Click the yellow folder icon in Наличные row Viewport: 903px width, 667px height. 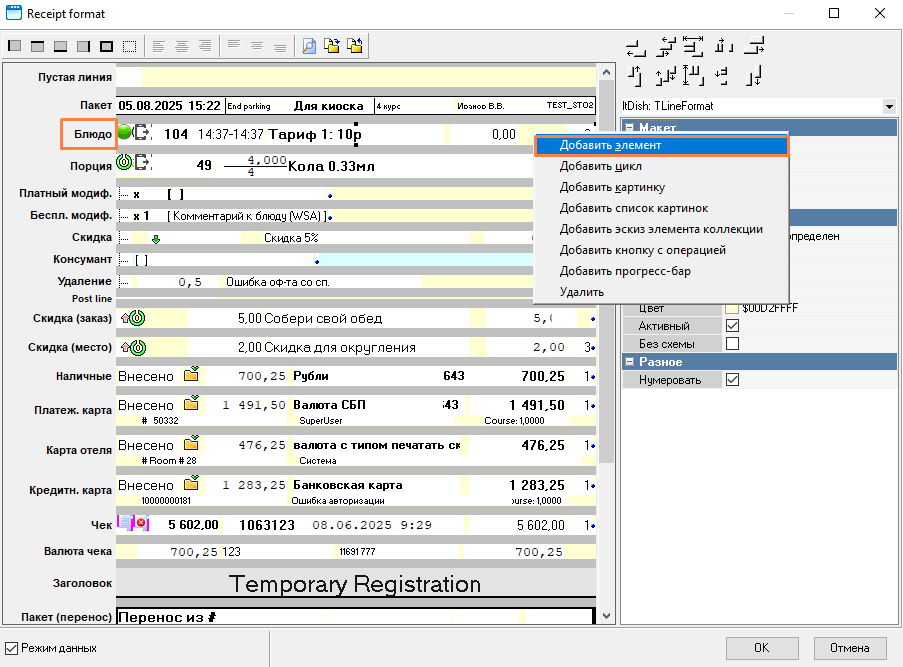point(191,376)
